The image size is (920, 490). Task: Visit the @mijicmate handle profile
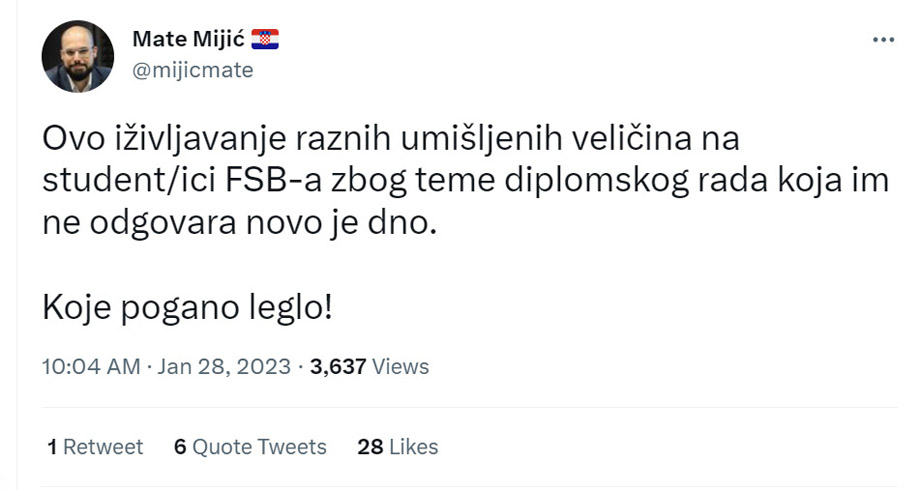192,70
